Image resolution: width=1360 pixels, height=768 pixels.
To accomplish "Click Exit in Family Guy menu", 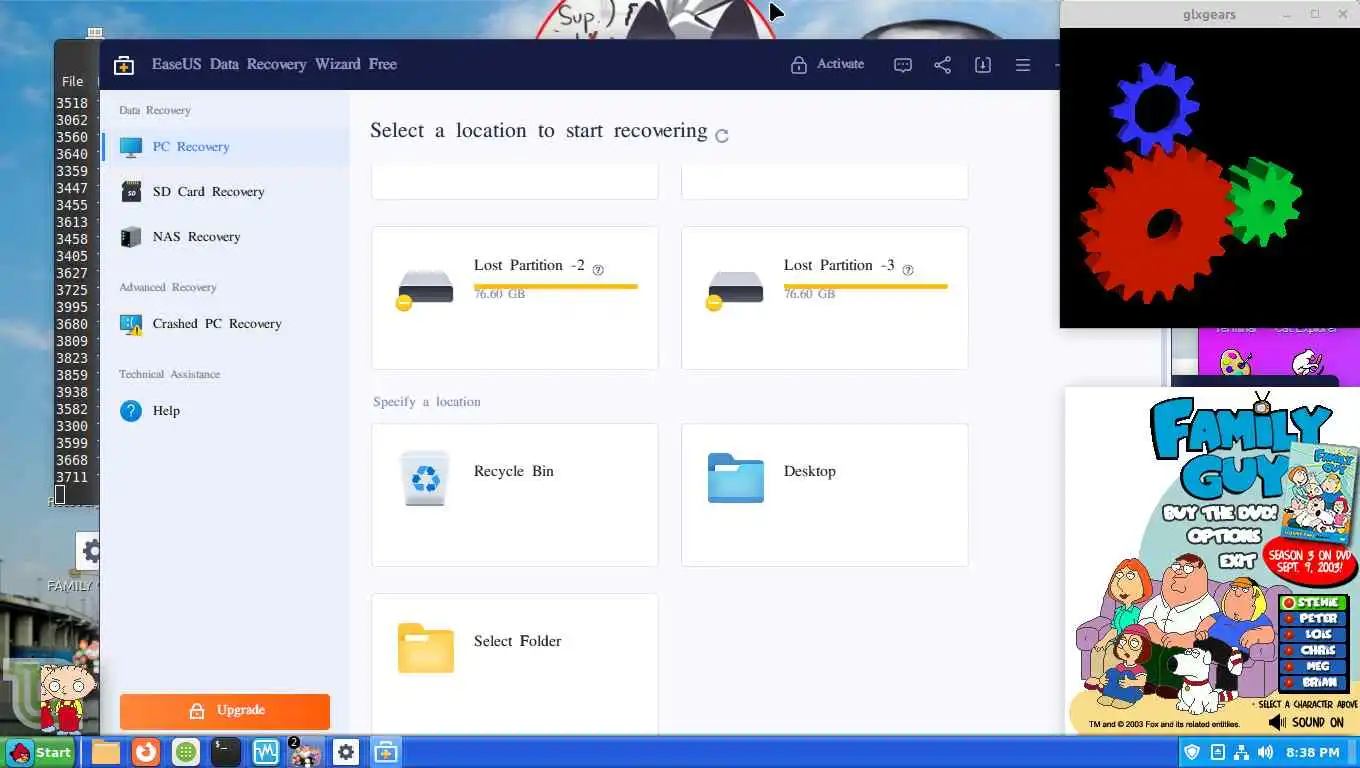I will pos(1237,560).
